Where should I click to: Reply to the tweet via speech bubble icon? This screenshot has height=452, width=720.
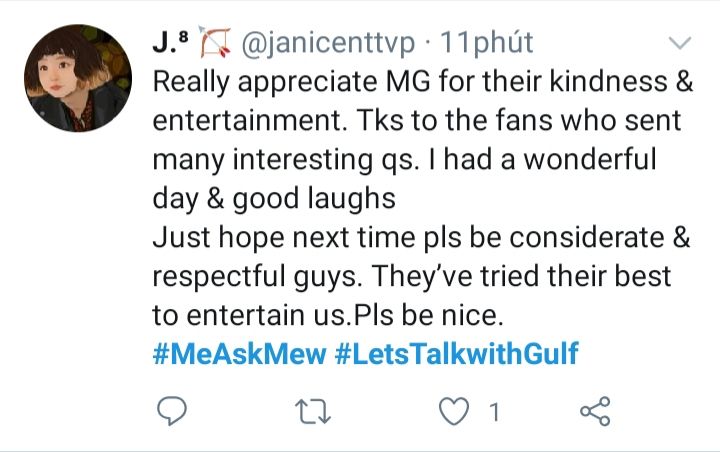[x=172, y=411]
